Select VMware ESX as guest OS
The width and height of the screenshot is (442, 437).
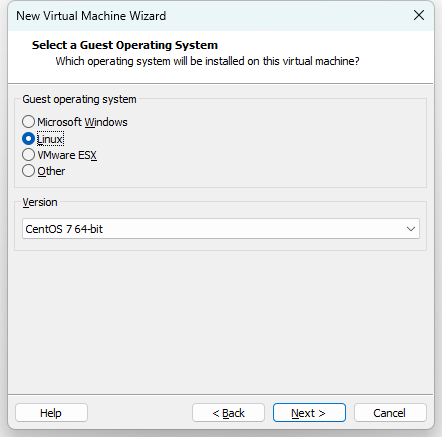(x=28, y=155)
